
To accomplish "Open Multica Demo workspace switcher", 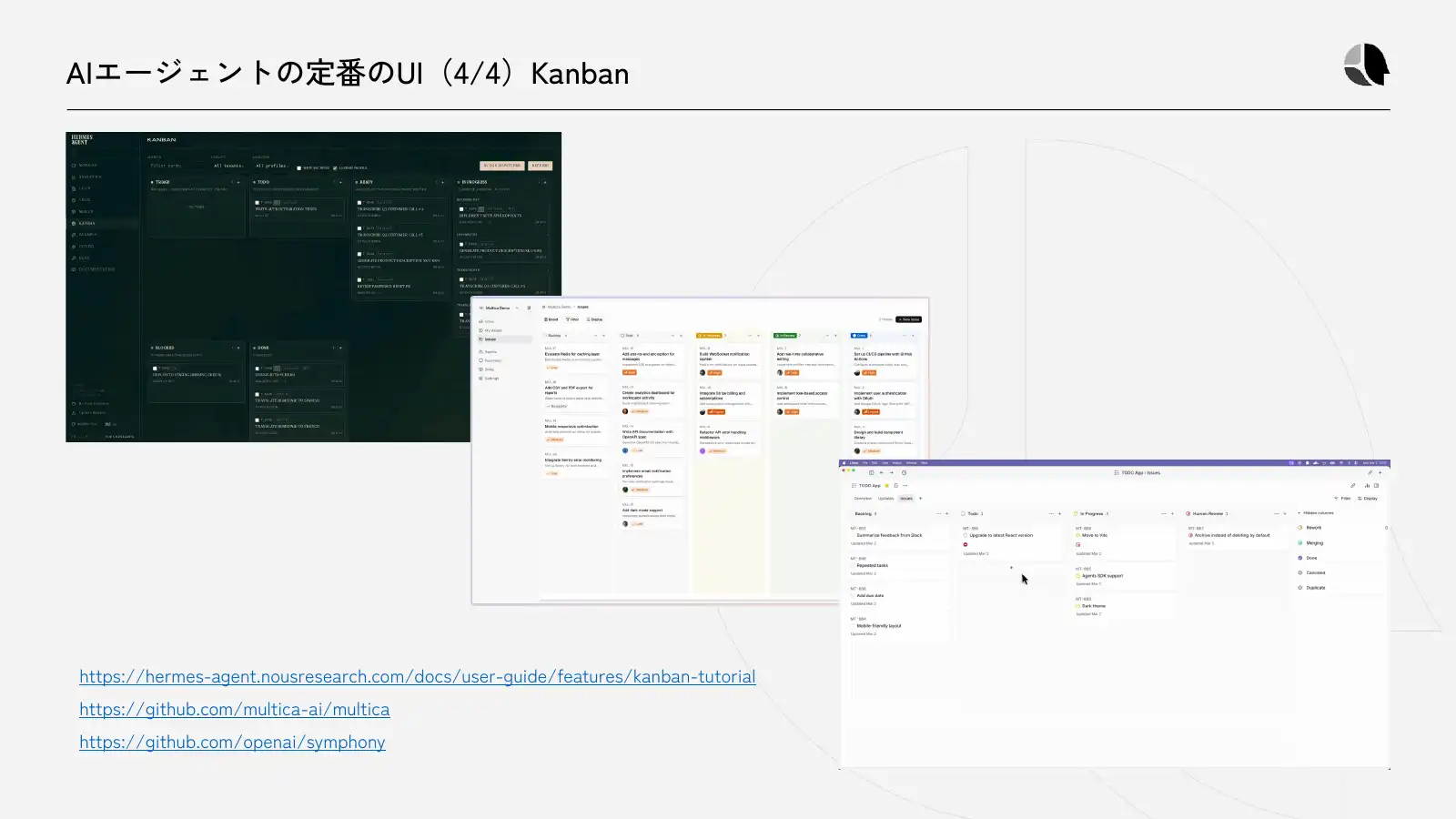I will pyautogui.click(x=498, y=308).
